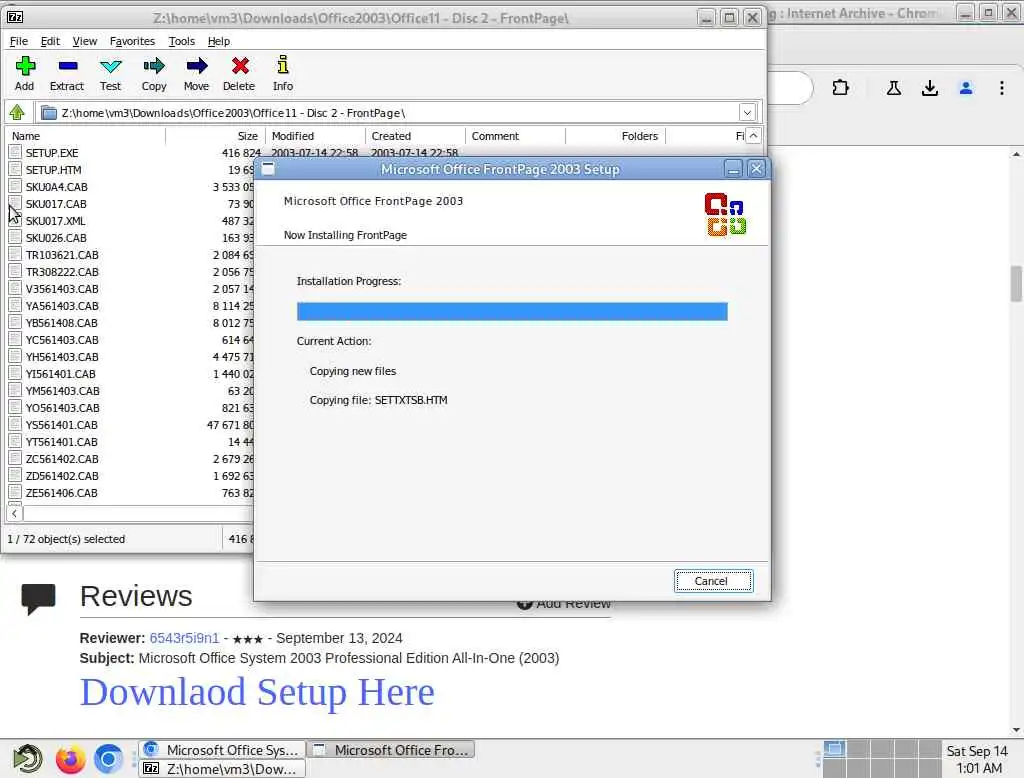
Task: Click the Test toolbar icon
Action: [x=110, y=66]
